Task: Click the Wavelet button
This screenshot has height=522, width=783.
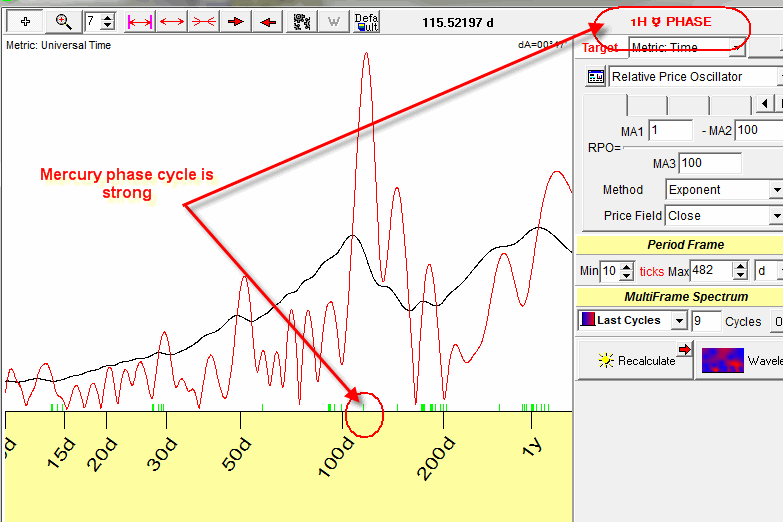Action: click(740, 361)
